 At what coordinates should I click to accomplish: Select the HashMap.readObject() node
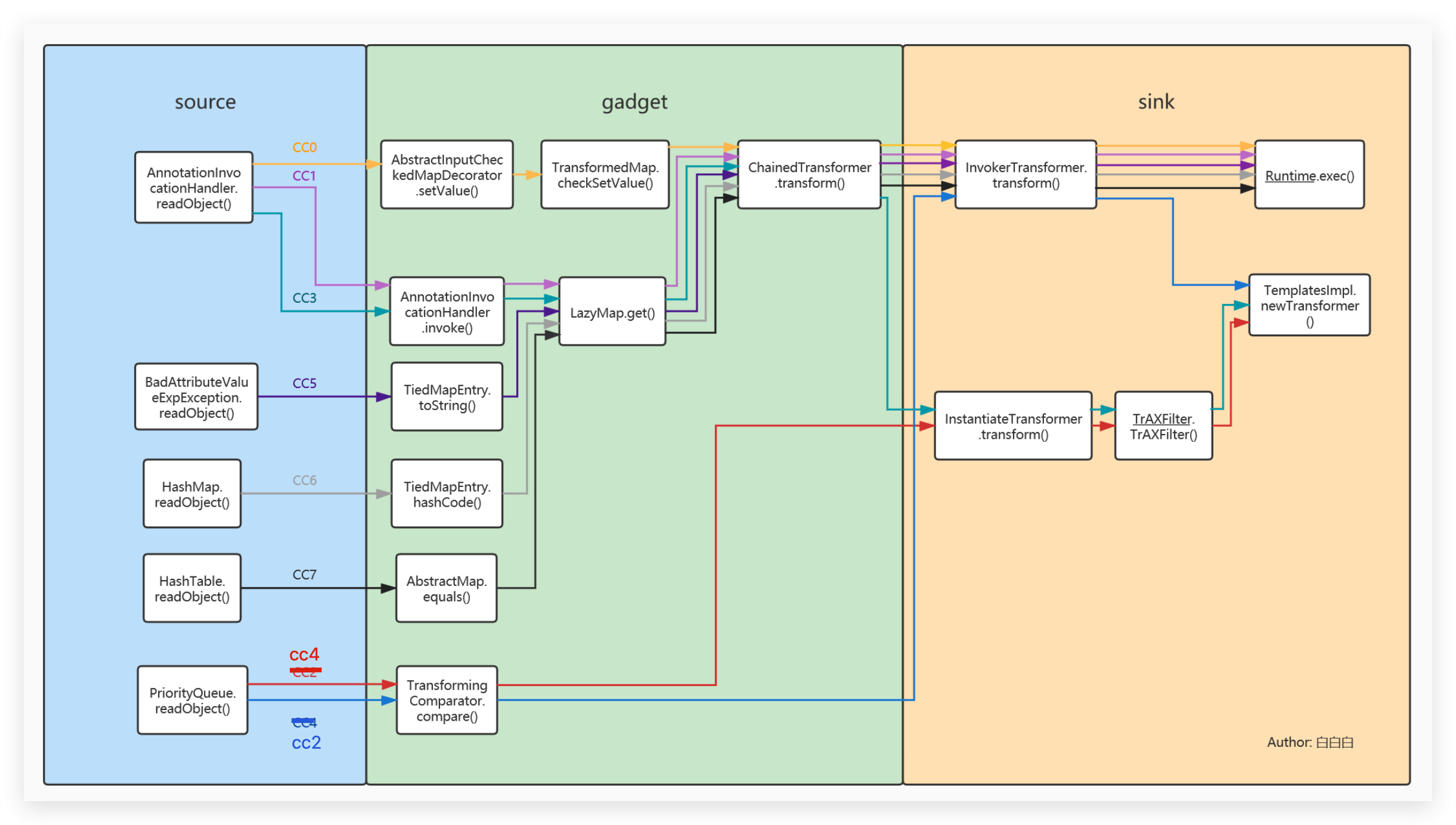(x=192, y=494)
